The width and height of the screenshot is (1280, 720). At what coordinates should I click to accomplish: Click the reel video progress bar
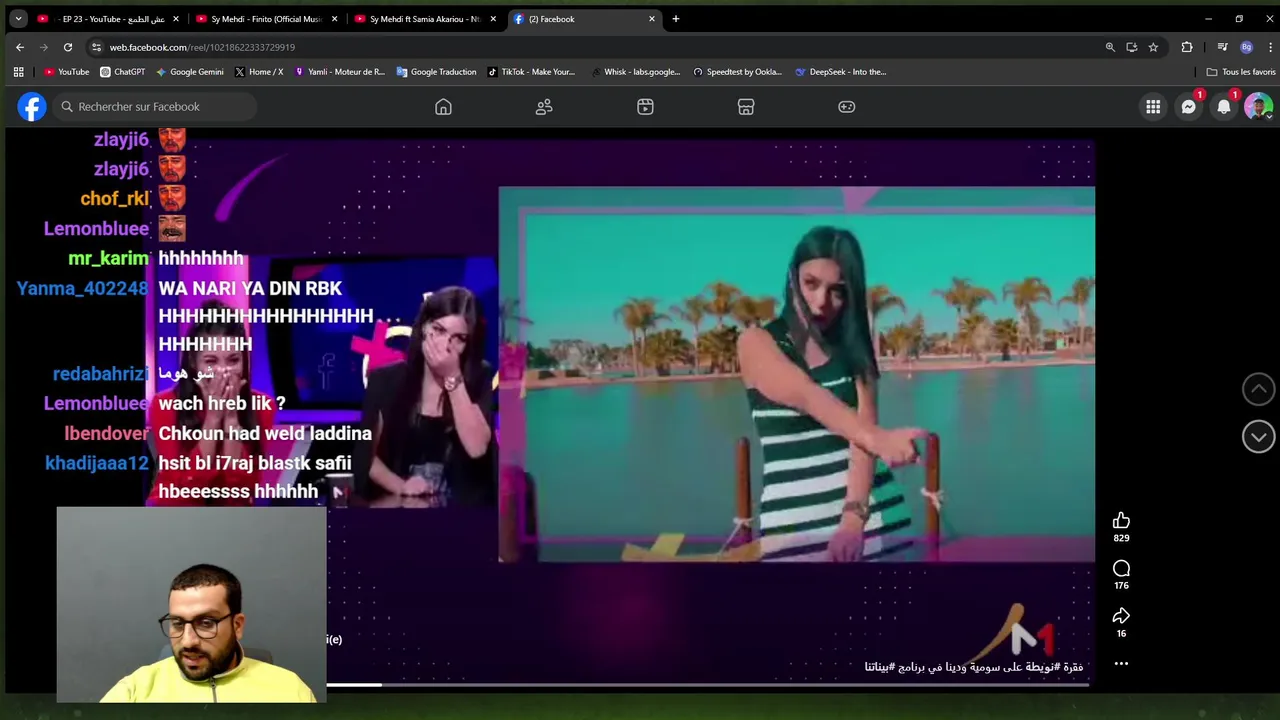click(708, 685)
